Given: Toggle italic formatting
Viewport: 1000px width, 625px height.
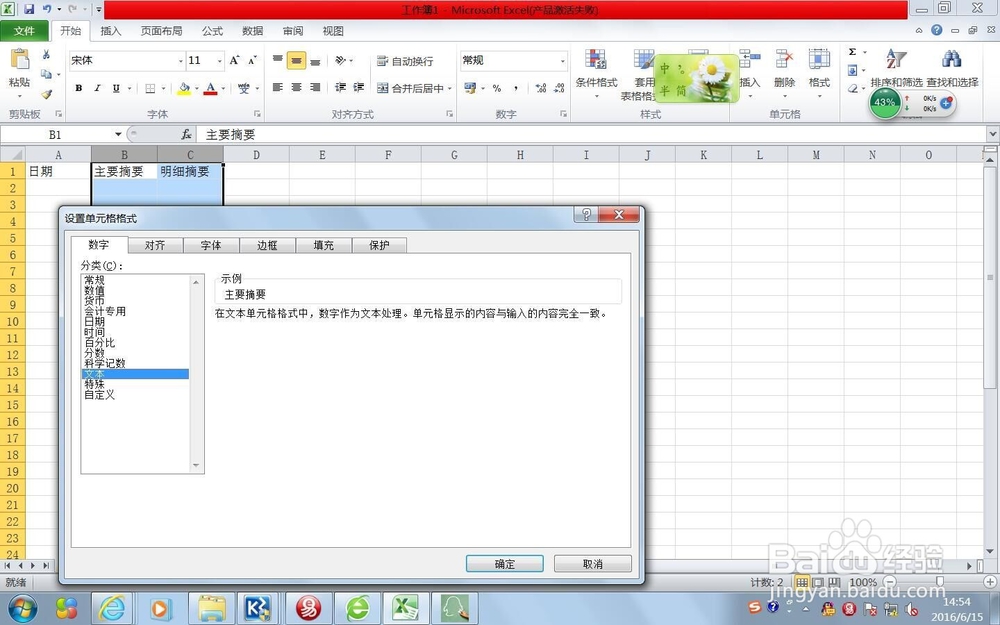Looking at the screenshot, I should tap(95, 88).
